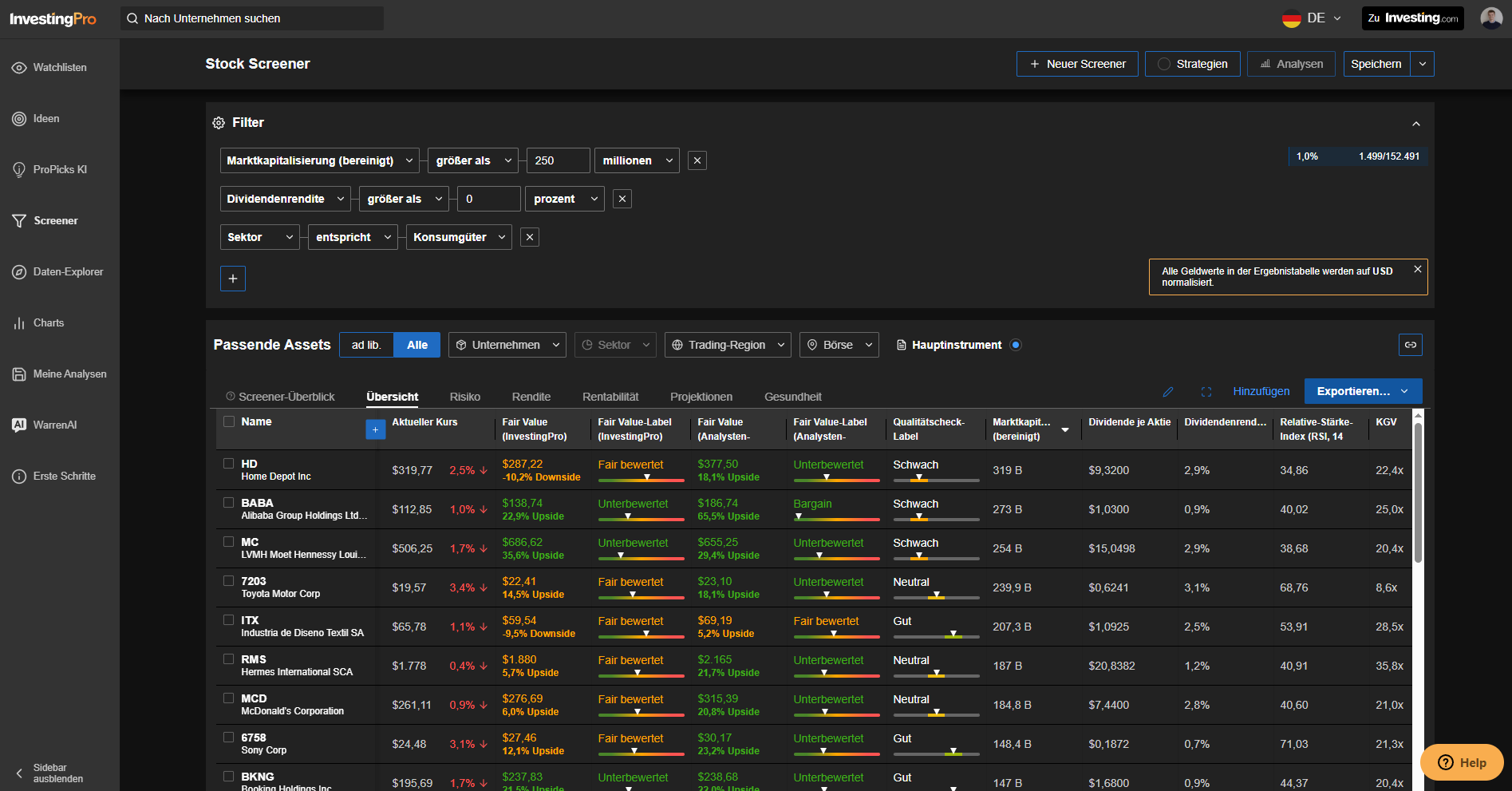Screen dimensions: 1512x791
Task: Click the user profile avatar
Action: pos(1491,18)
